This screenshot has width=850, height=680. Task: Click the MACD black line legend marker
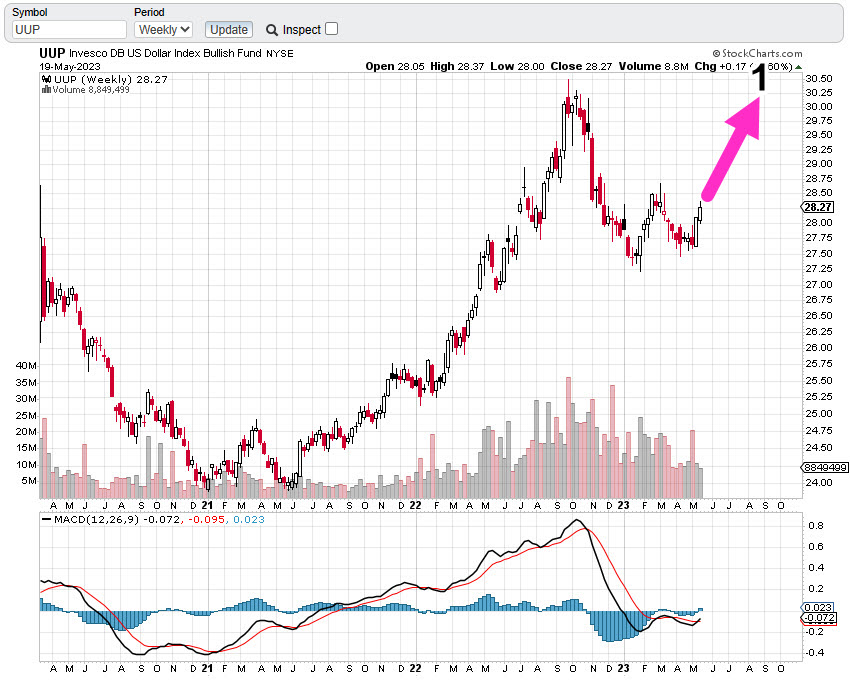46,519
